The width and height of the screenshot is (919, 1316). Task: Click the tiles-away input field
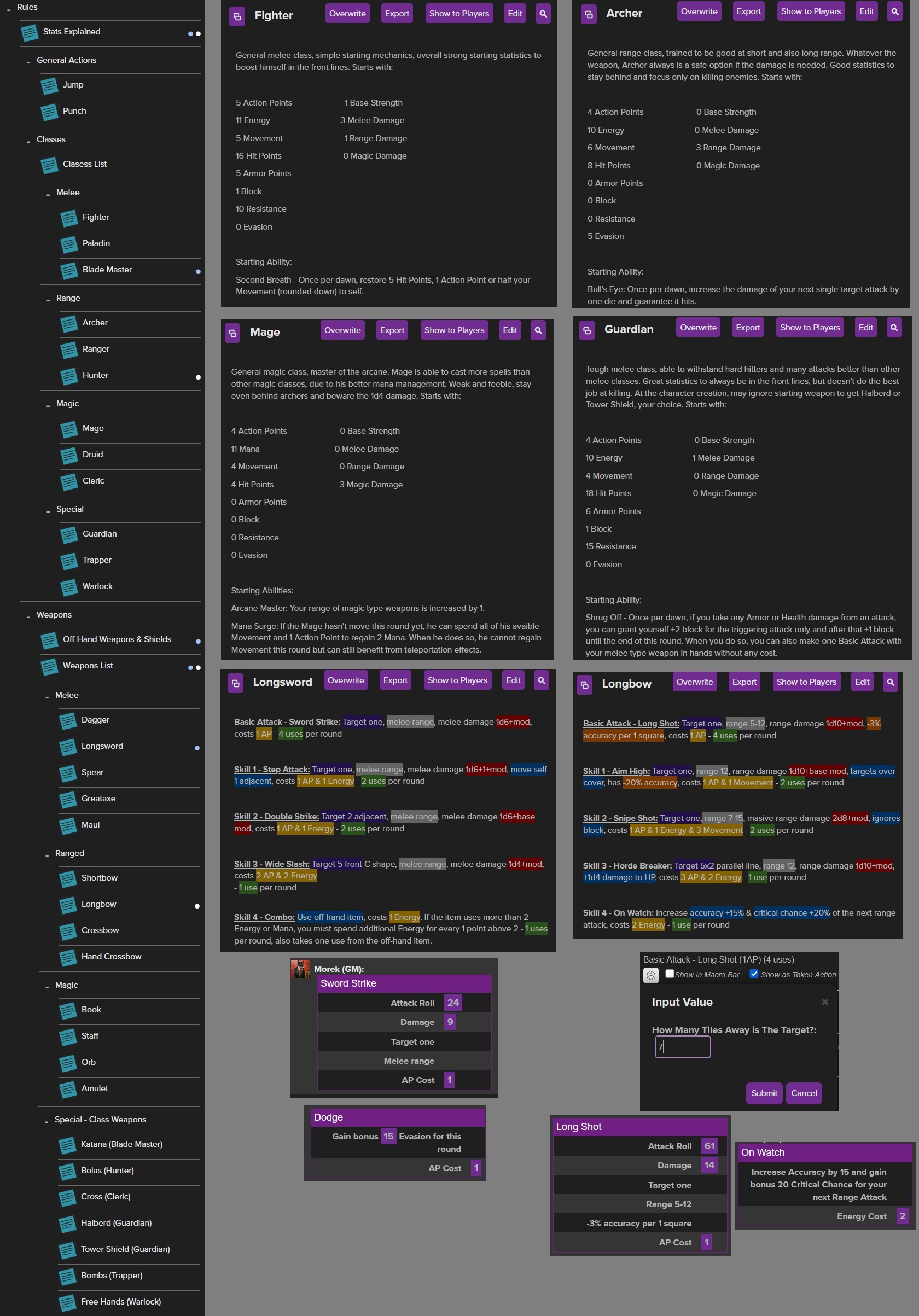coord(682,1046)
